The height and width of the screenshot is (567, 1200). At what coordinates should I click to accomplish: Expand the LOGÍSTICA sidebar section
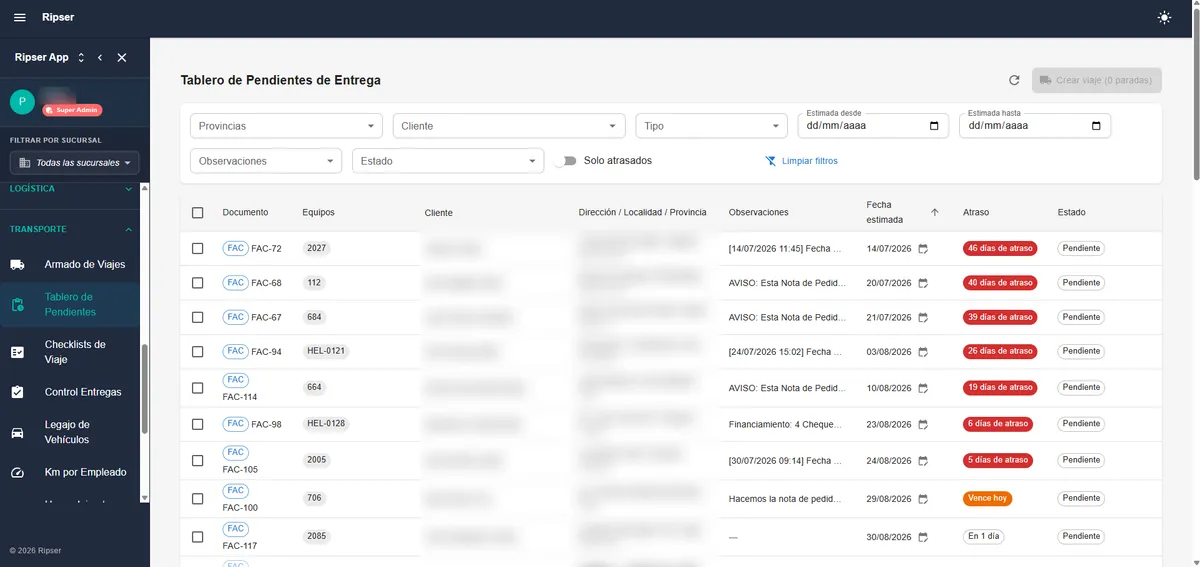70,189
